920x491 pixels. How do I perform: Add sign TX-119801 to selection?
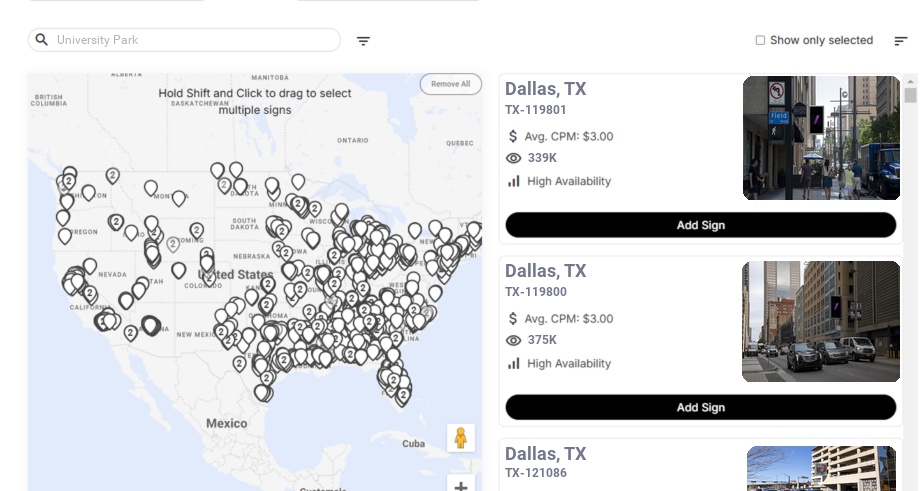click(x=700, y=225)
